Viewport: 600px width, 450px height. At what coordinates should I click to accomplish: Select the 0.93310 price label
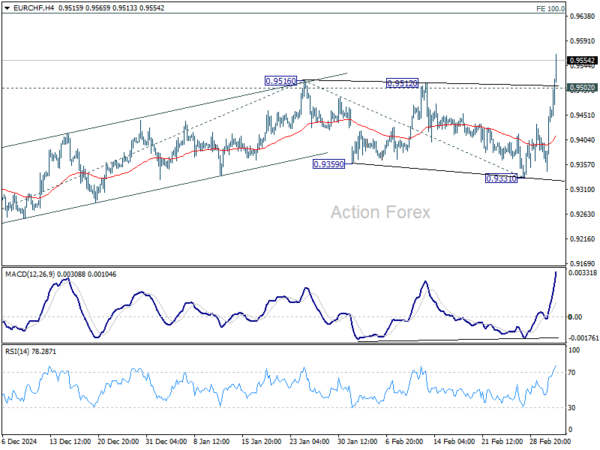tap(501, 178)
